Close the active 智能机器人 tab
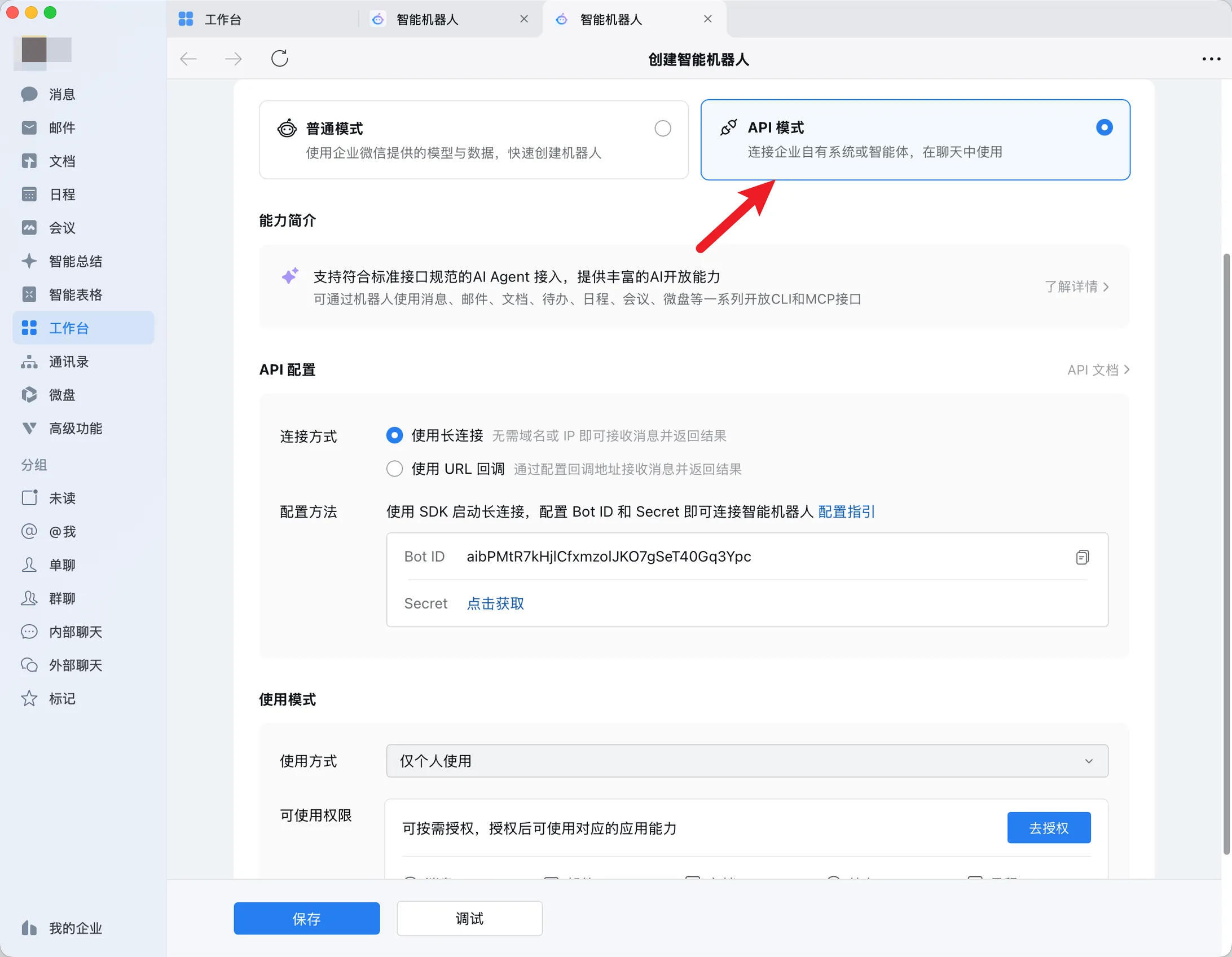 tap(708, 19)
